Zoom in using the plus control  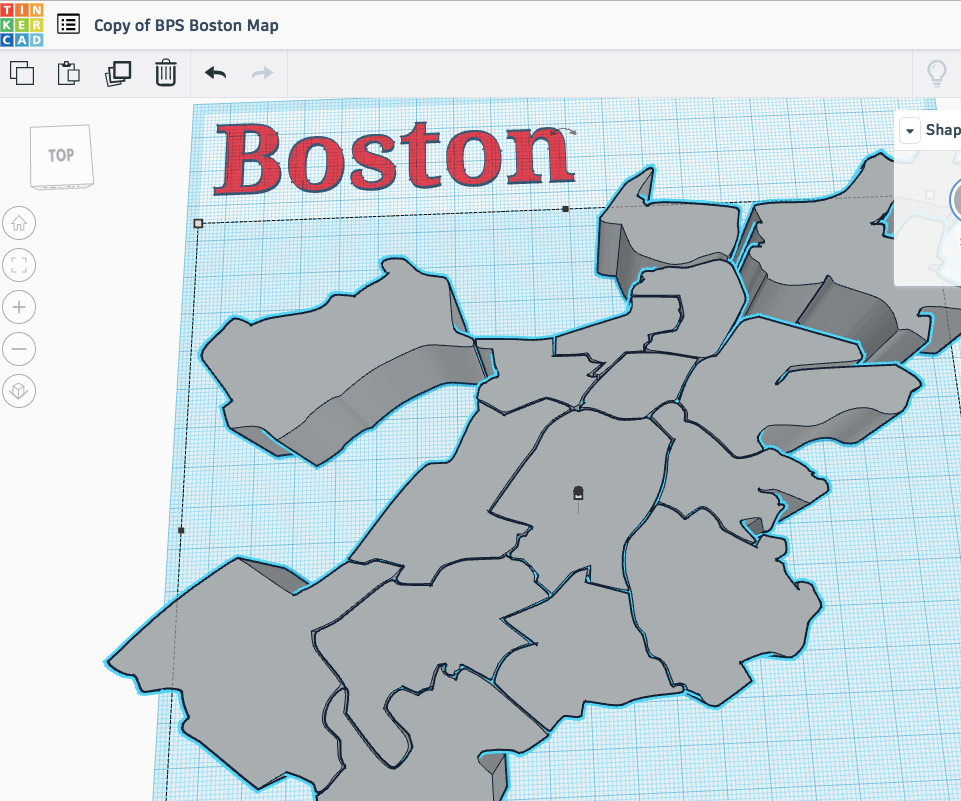(x=19, y=307)
